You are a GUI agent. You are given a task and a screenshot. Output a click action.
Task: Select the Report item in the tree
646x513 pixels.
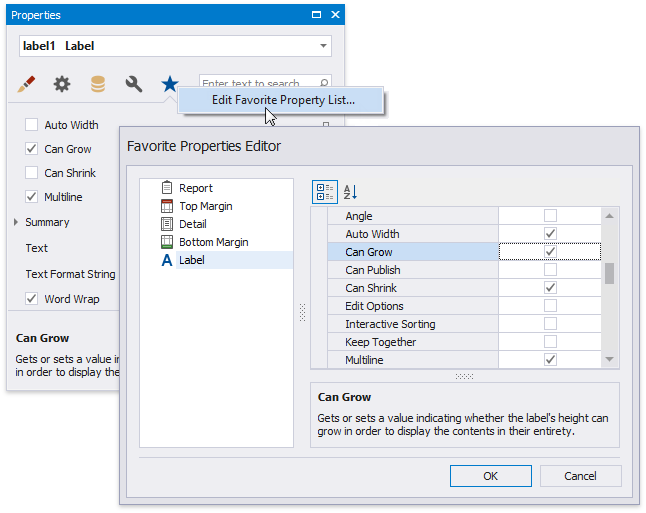click(195, 188)
